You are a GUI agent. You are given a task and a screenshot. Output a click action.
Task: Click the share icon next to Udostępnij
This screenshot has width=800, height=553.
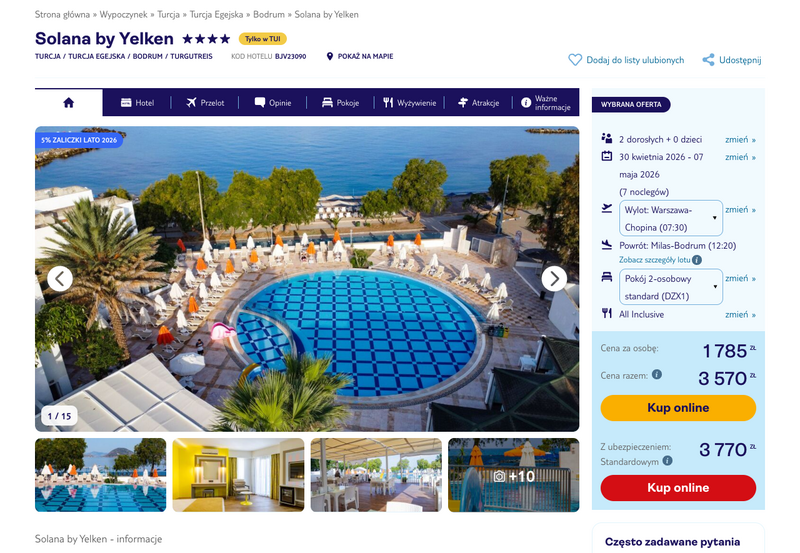click(x=708, y=60)
